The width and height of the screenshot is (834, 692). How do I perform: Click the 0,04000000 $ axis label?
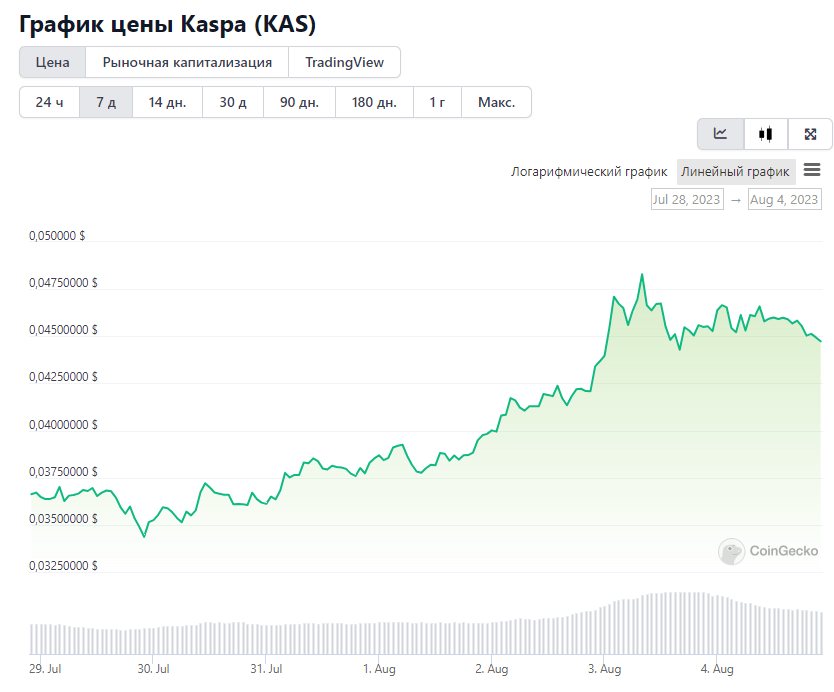(63, 424)
